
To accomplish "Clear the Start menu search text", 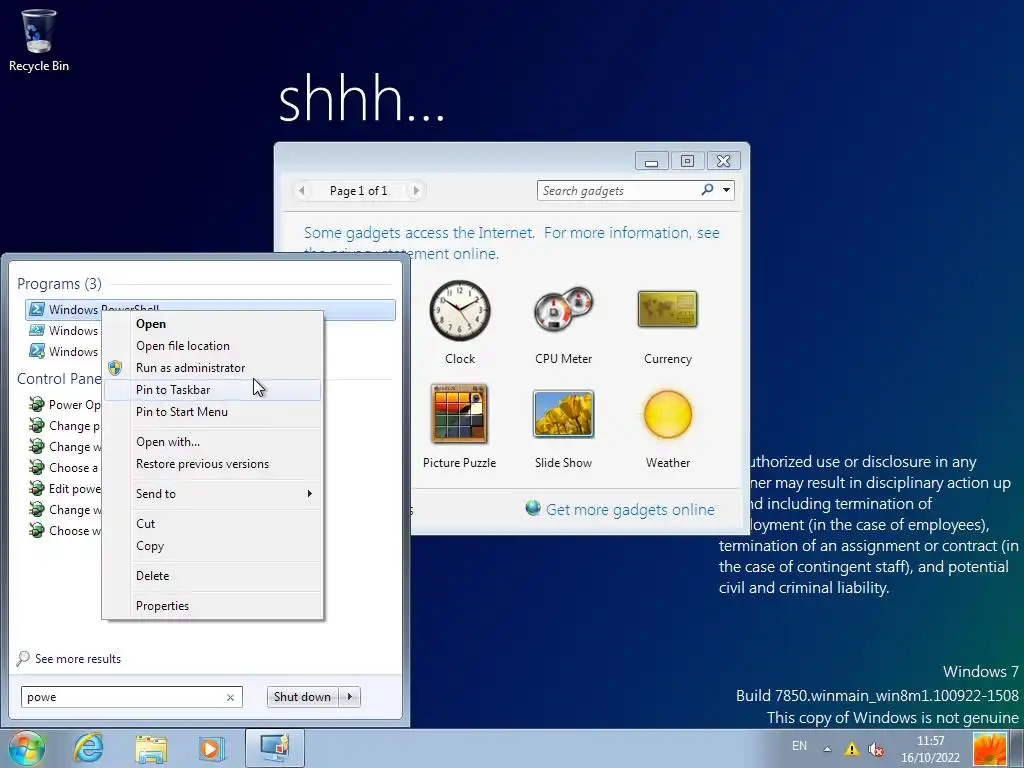I will tap(230, 697).
